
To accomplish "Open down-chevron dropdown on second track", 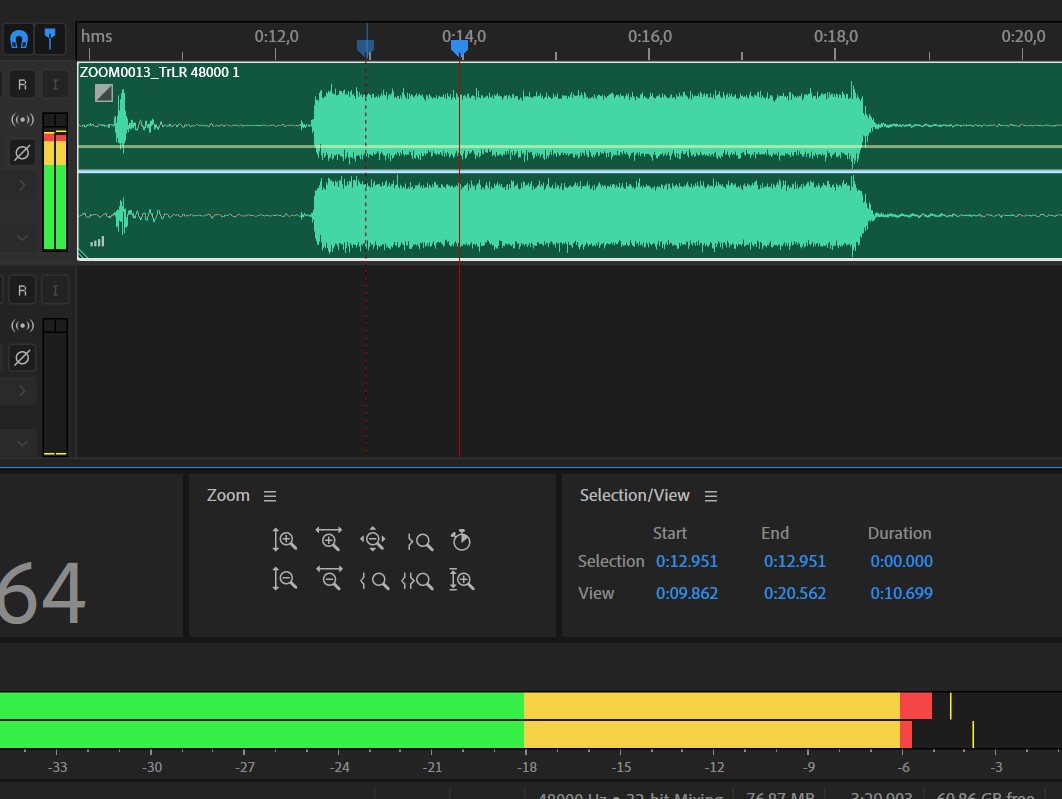I will pos(22,442).
